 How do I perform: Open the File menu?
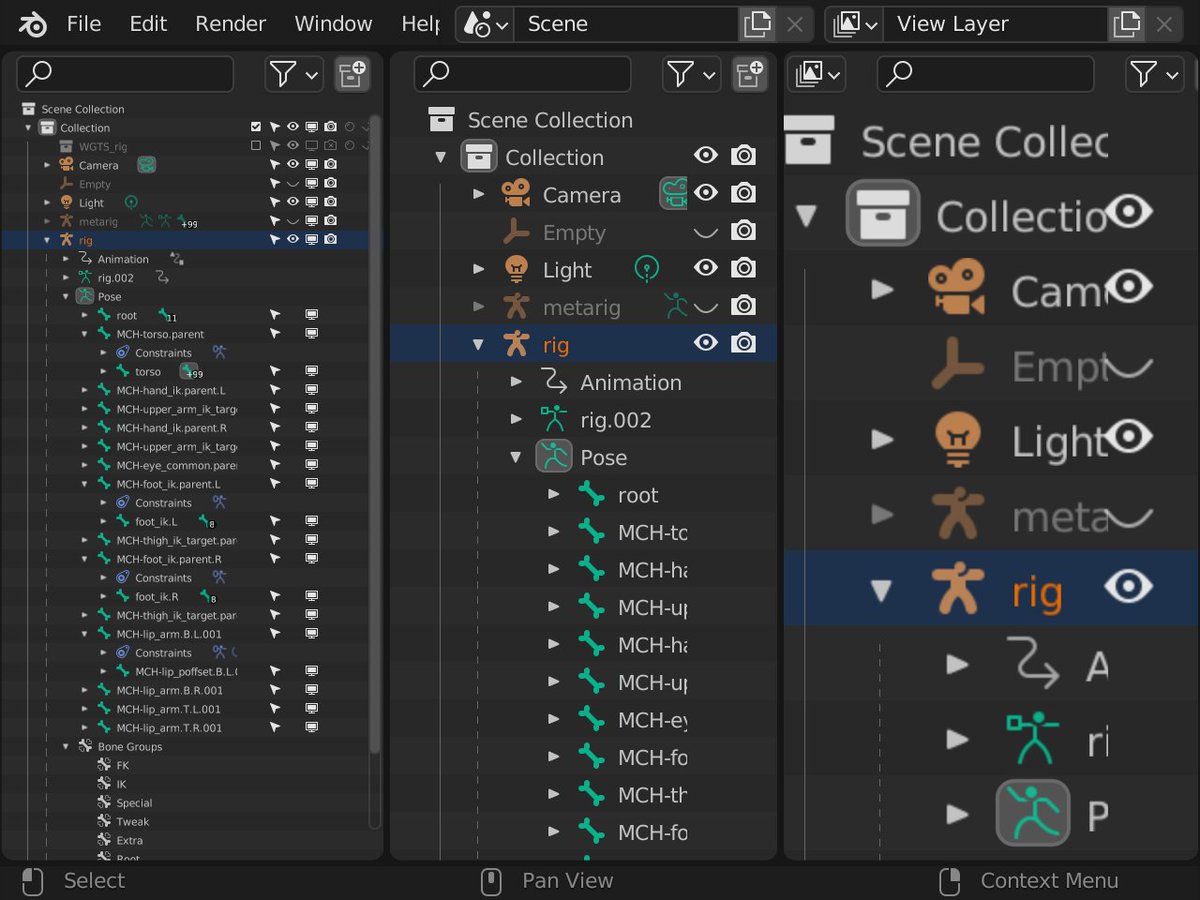(x=84, y=24)
